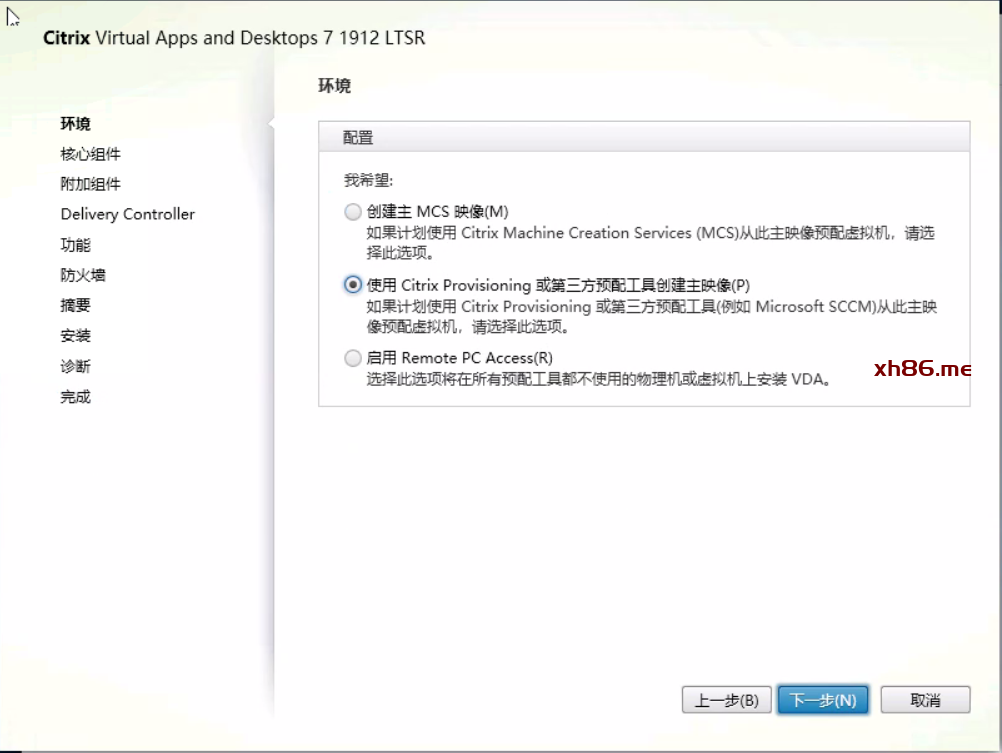Viewport: 1002px width, 753px height.
Task: Click the 我希望: label above the options
Action: tap(368, 181)
